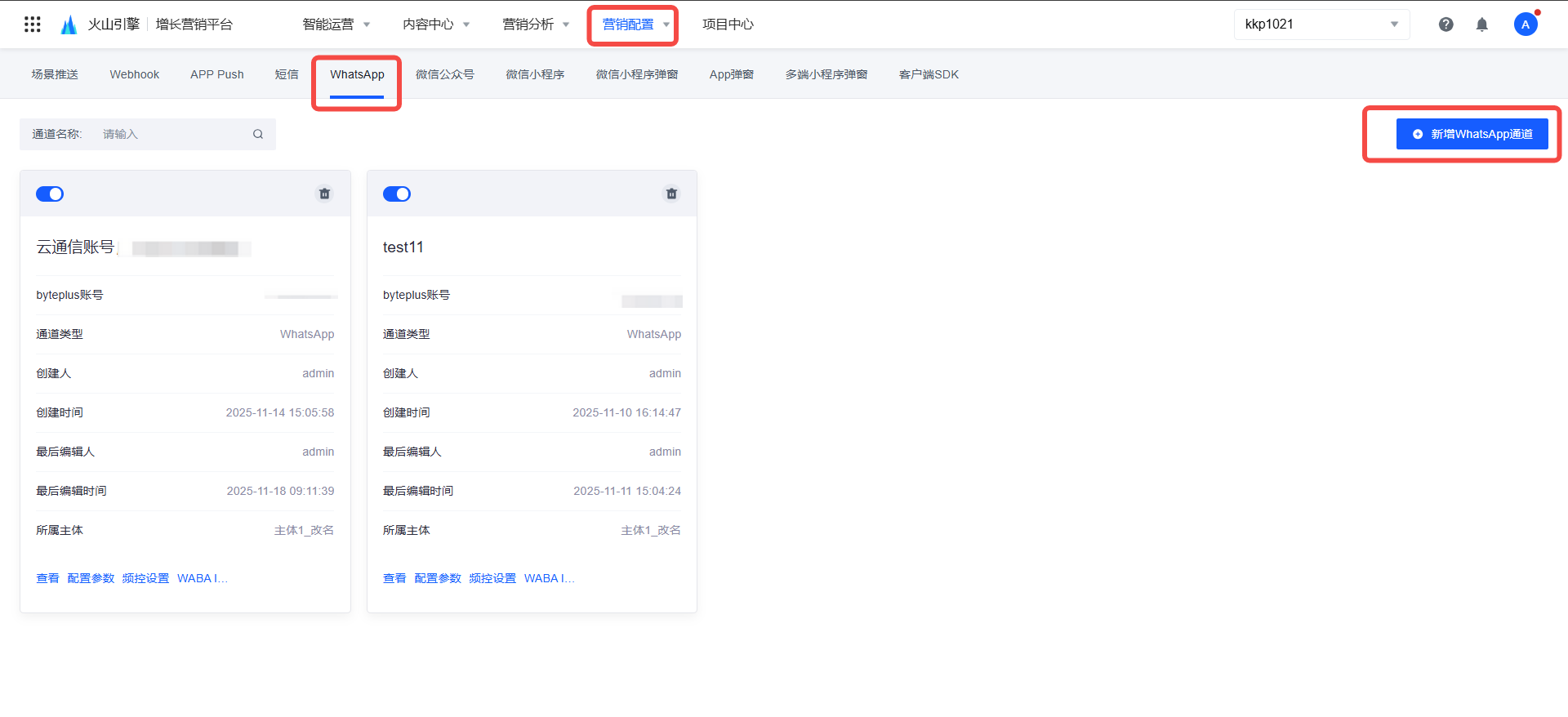Screen dimensions: 1568x717
Task: Open the kkp1021 project selector
Action: pos(1321,24)
